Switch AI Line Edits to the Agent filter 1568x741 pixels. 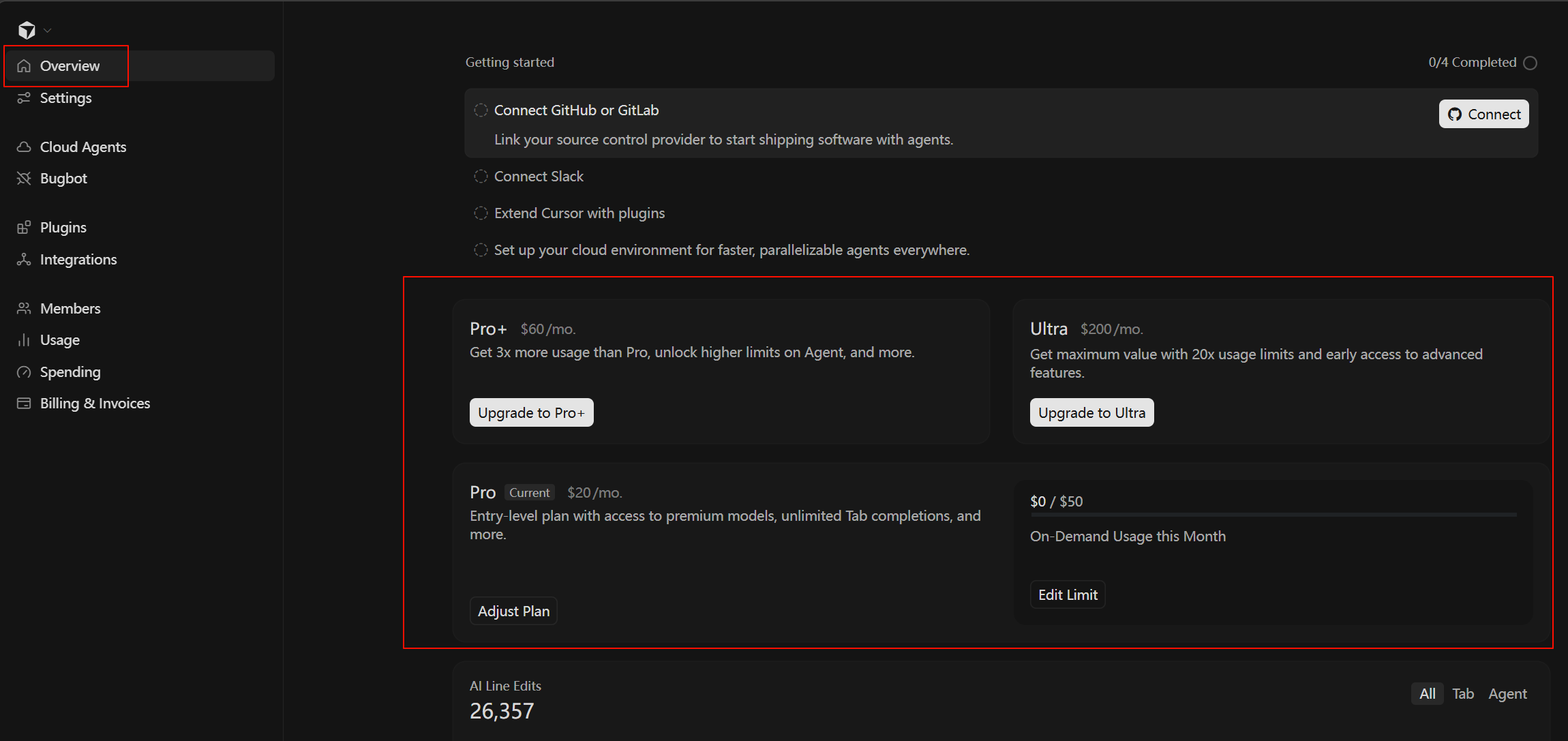pyautogui.click(x=1507, y=694)
